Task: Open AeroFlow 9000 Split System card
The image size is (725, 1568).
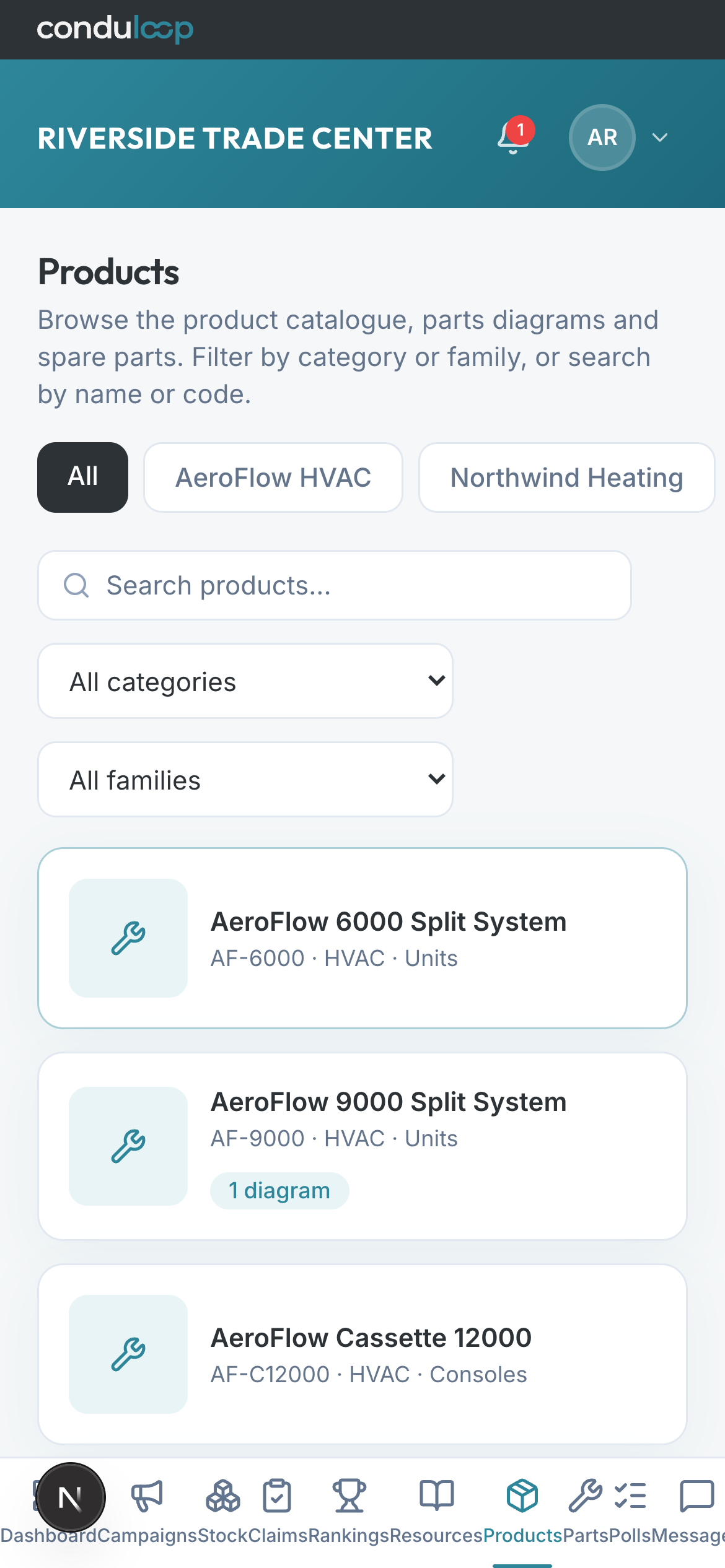Action: point(362,1146)
